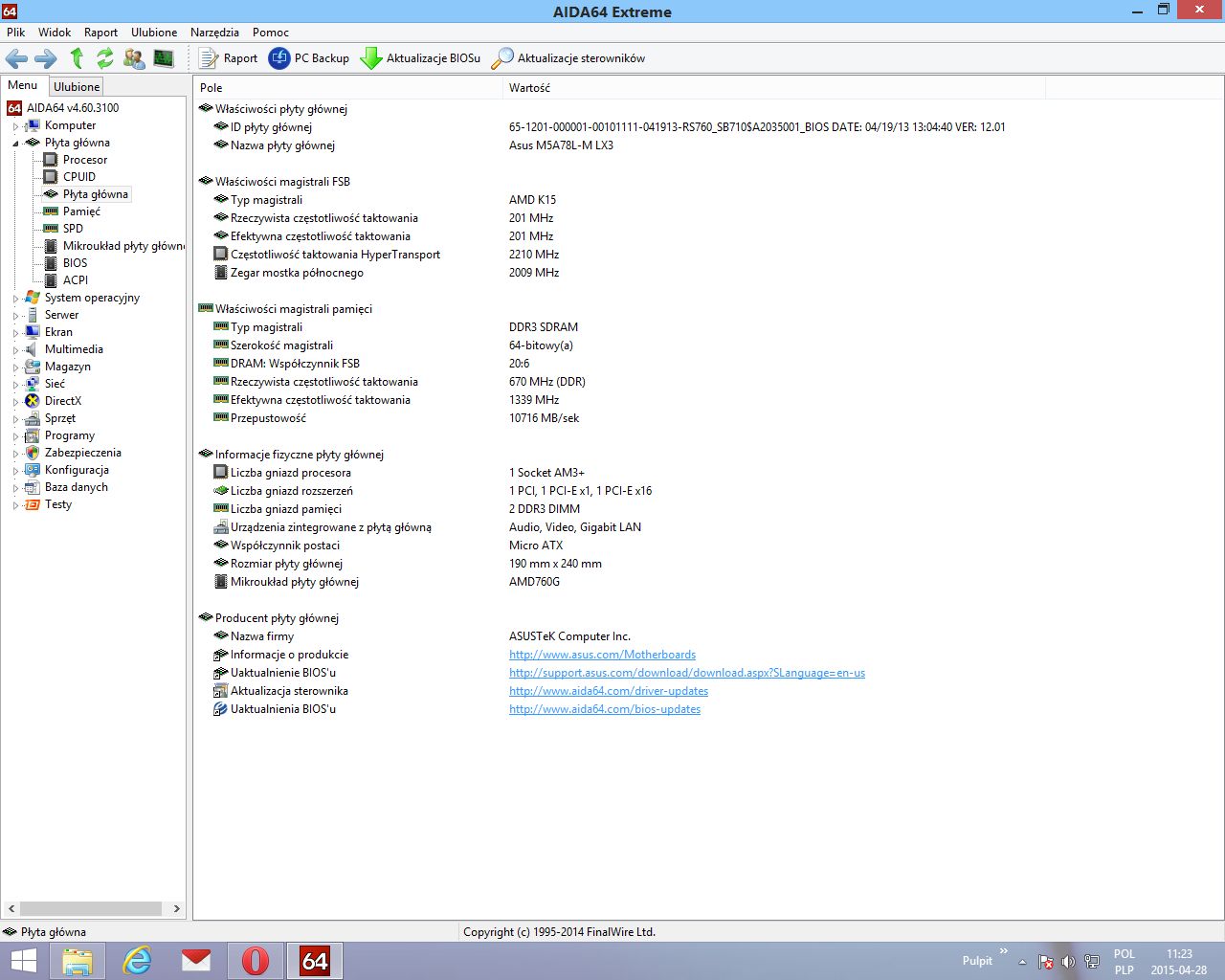Open the Ulubione menu in menu bar

(x=154, y=33)
